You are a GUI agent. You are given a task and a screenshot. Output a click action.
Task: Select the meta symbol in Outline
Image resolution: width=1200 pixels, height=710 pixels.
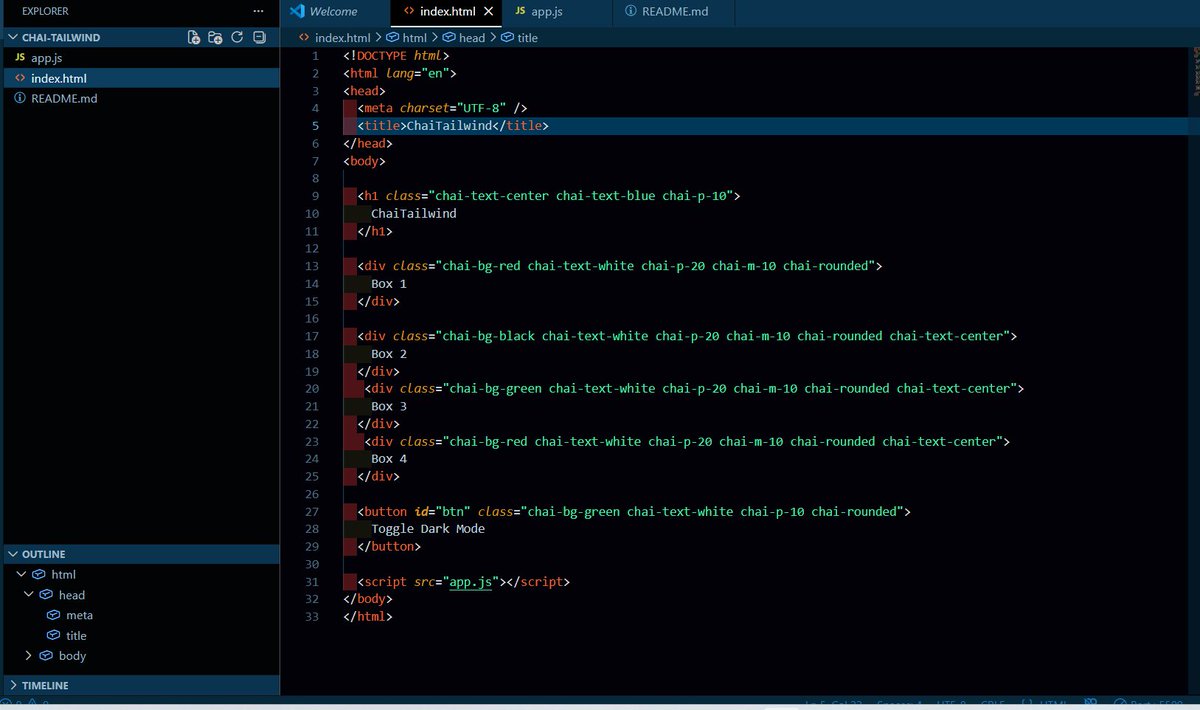(x=79, y=615)
